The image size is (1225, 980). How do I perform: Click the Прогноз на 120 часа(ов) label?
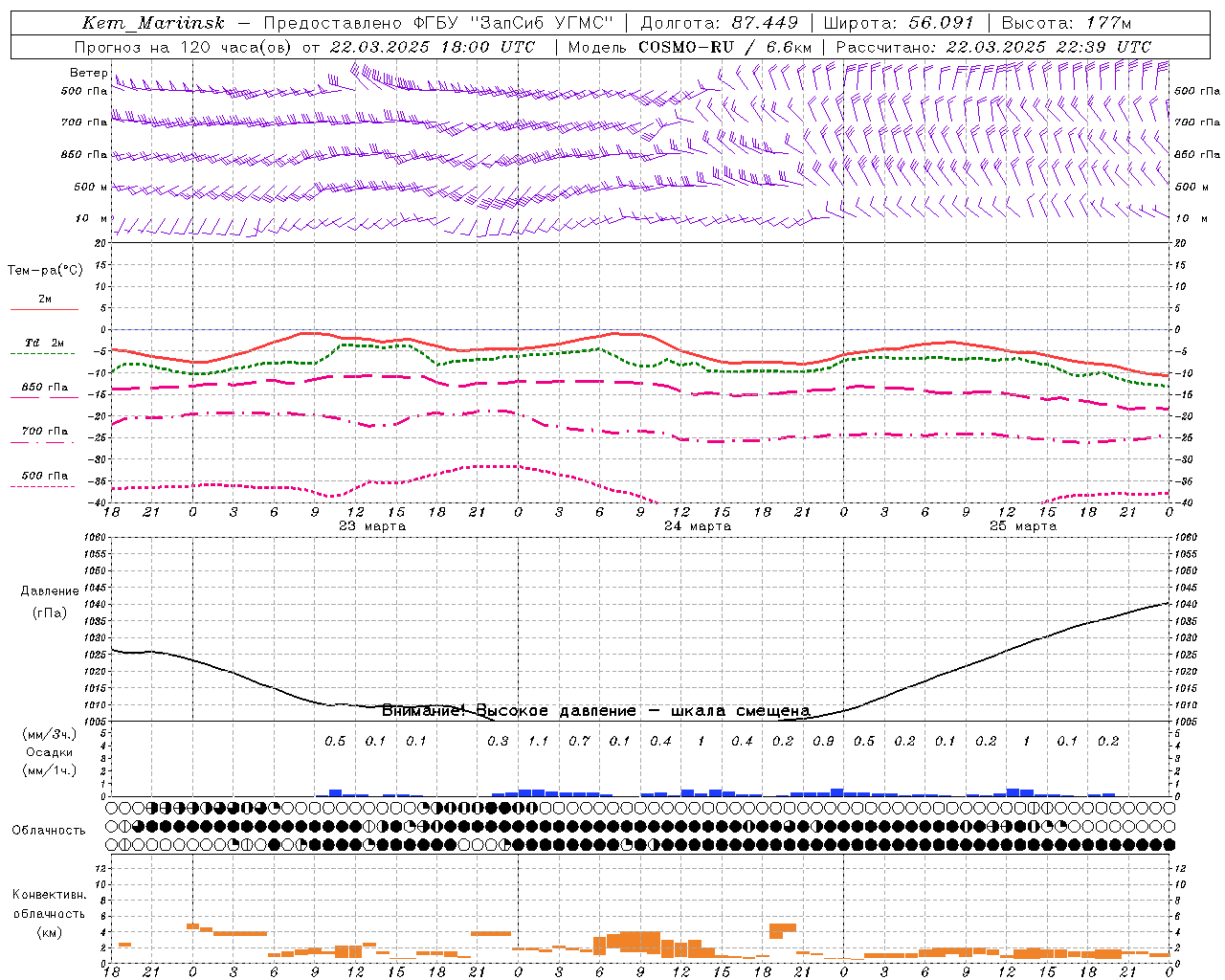183,47
